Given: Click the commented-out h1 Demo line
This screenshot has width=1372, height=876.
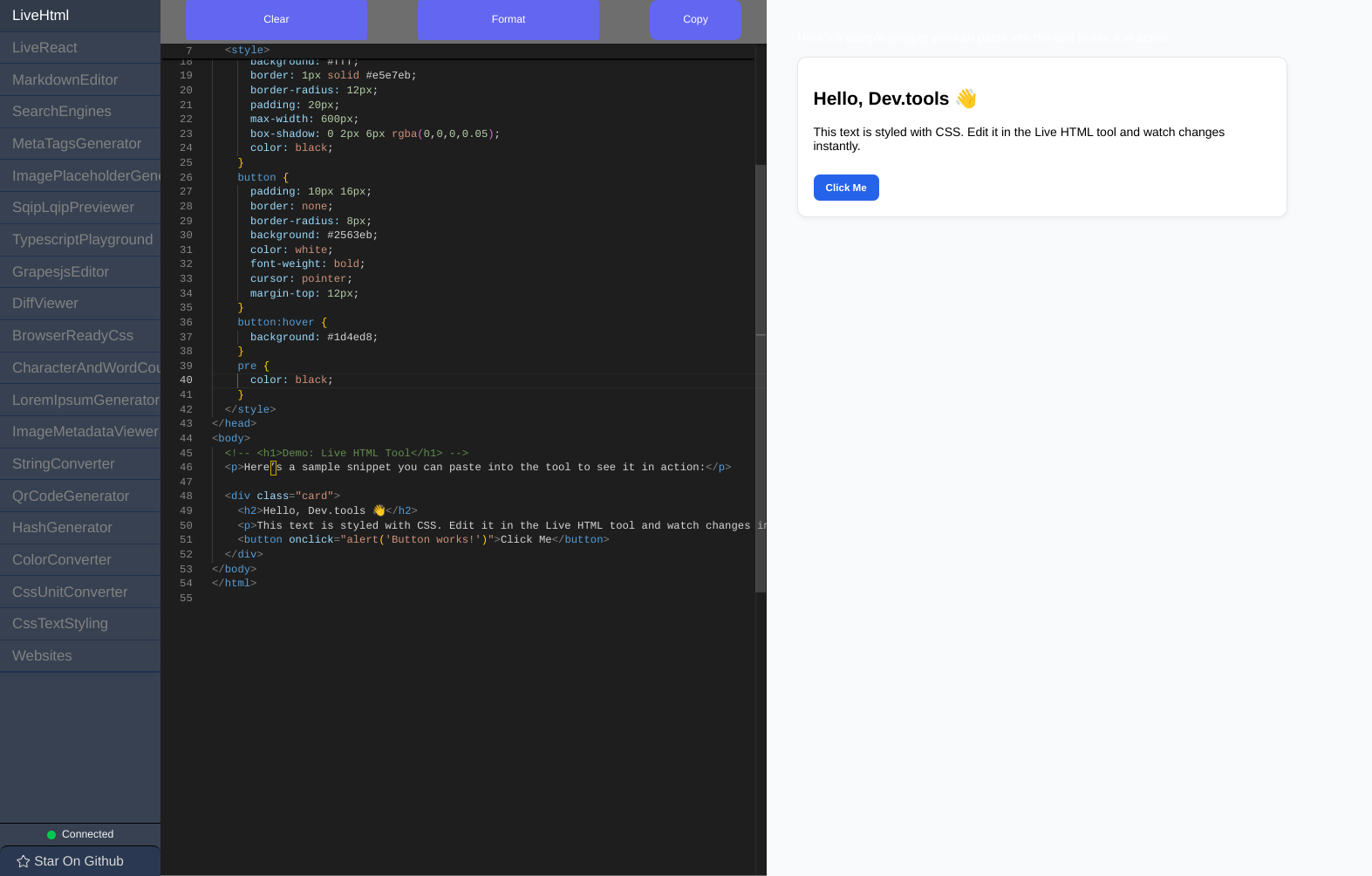Looking at the screenshot, I should [x=346, y=454].
